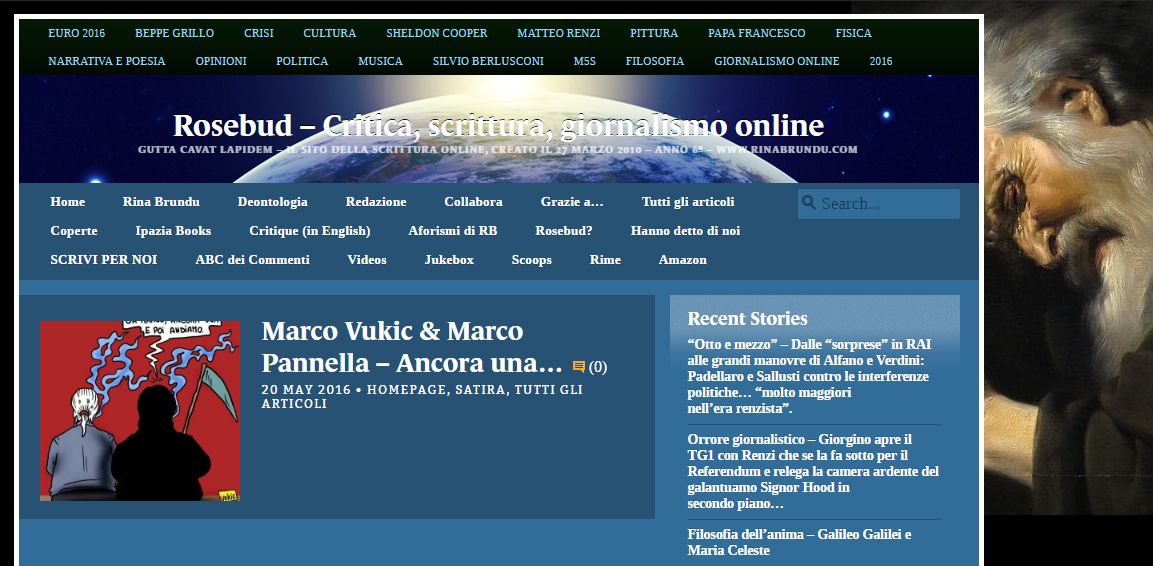Go to the PAPA FRANCESCO topic
The height and width of the screenshot is (566, 1153).
(757, 33)
